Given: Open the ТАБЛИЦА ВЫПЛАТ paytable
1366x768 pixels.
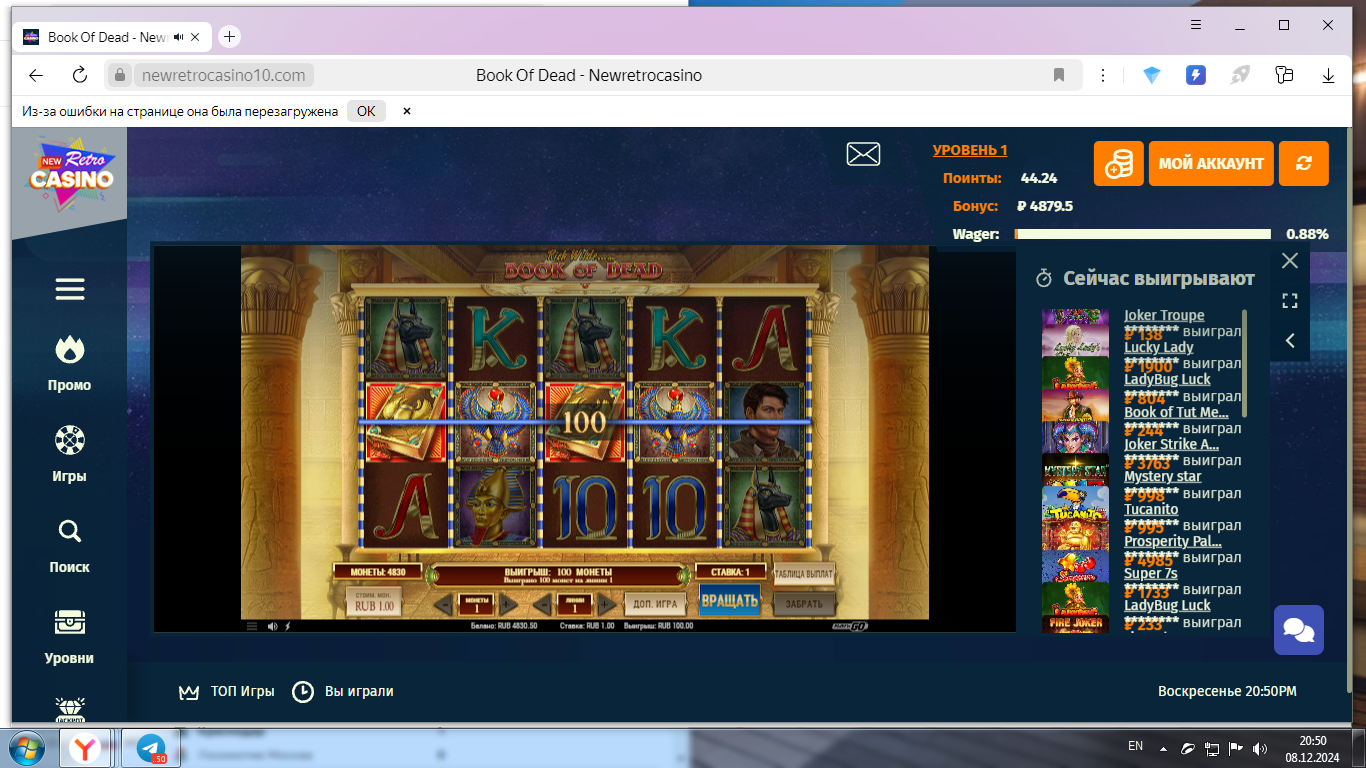Looking at the screenshot, I should point(803,574).
